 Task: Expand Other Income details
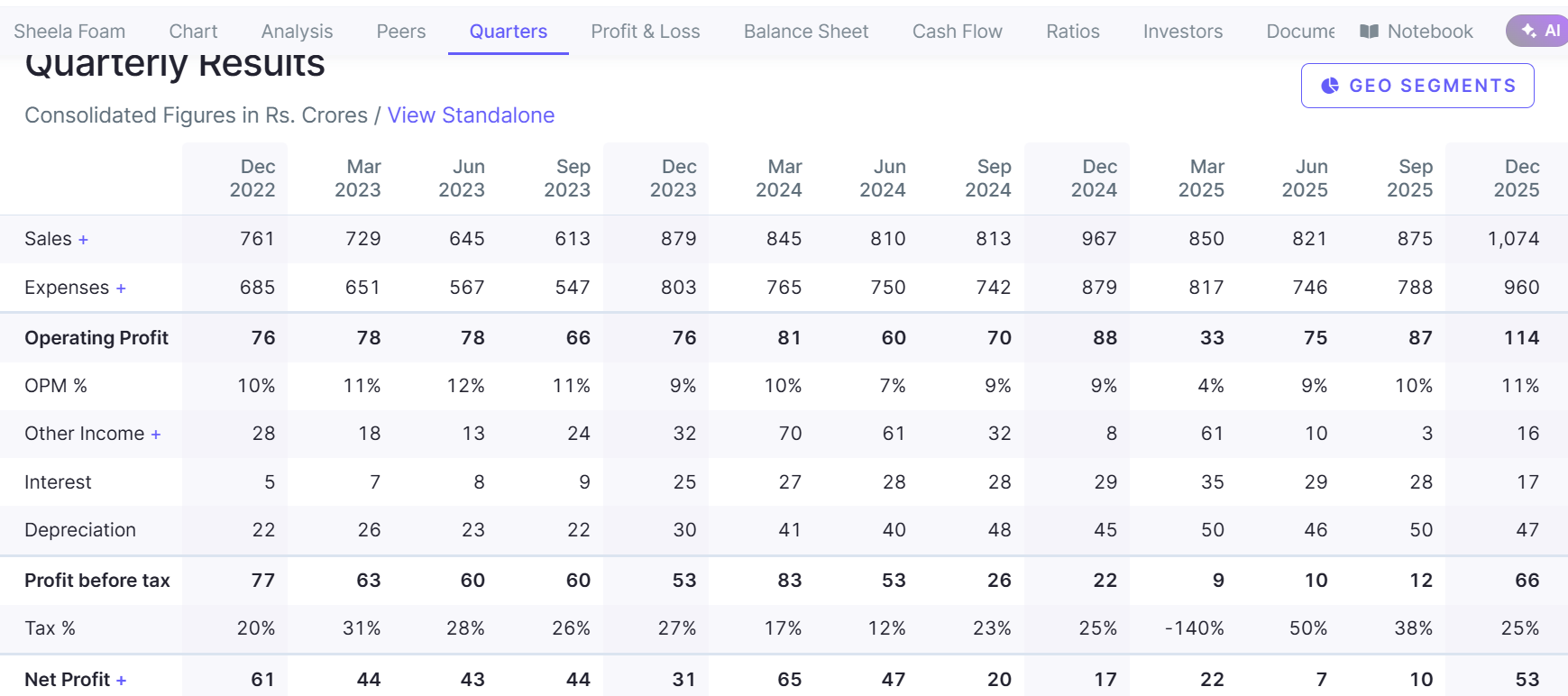click(x=156, y=435)
